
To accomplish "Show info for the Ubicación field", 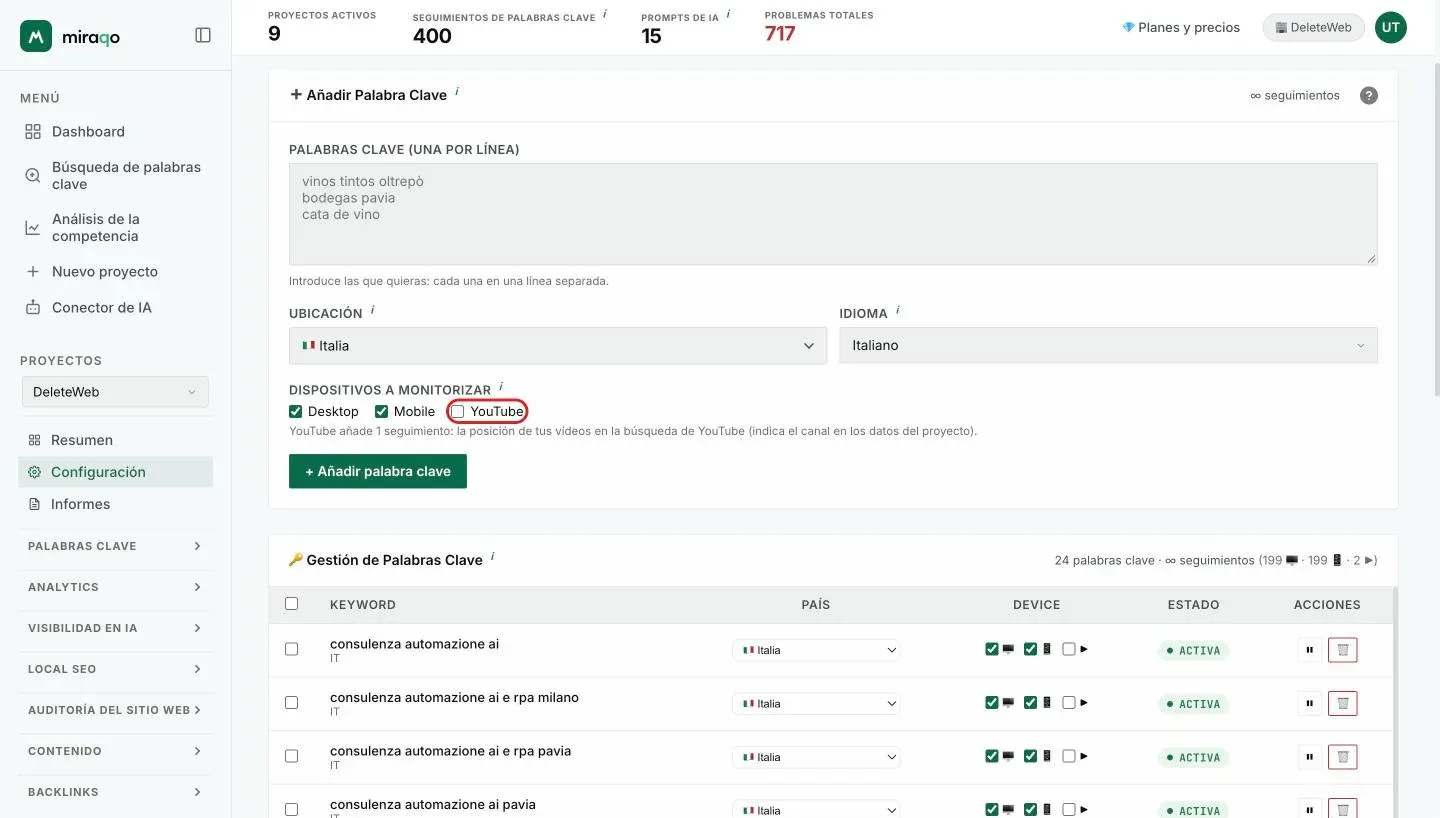I will pos(372,310).
